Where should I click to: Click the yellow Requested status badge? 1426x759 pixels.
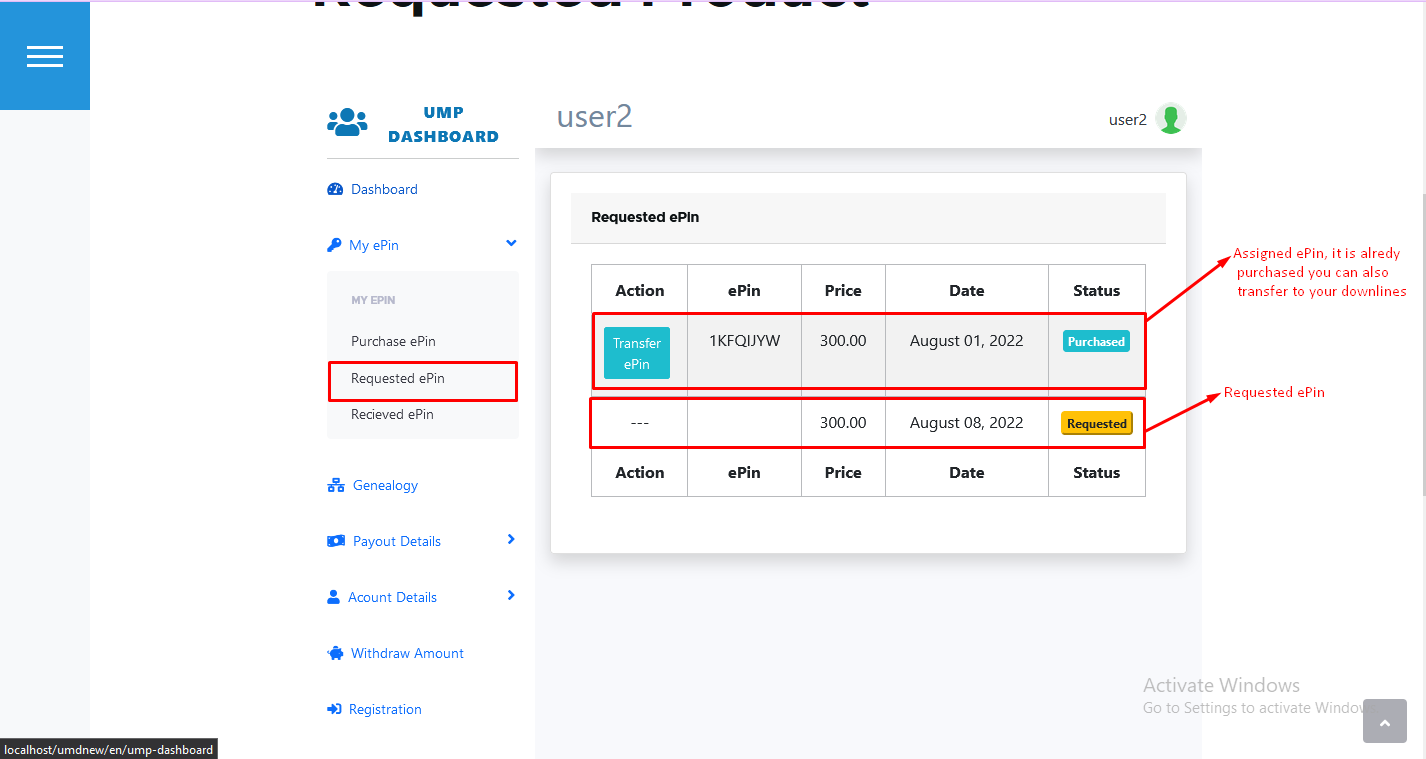[x=1096, y=424]
